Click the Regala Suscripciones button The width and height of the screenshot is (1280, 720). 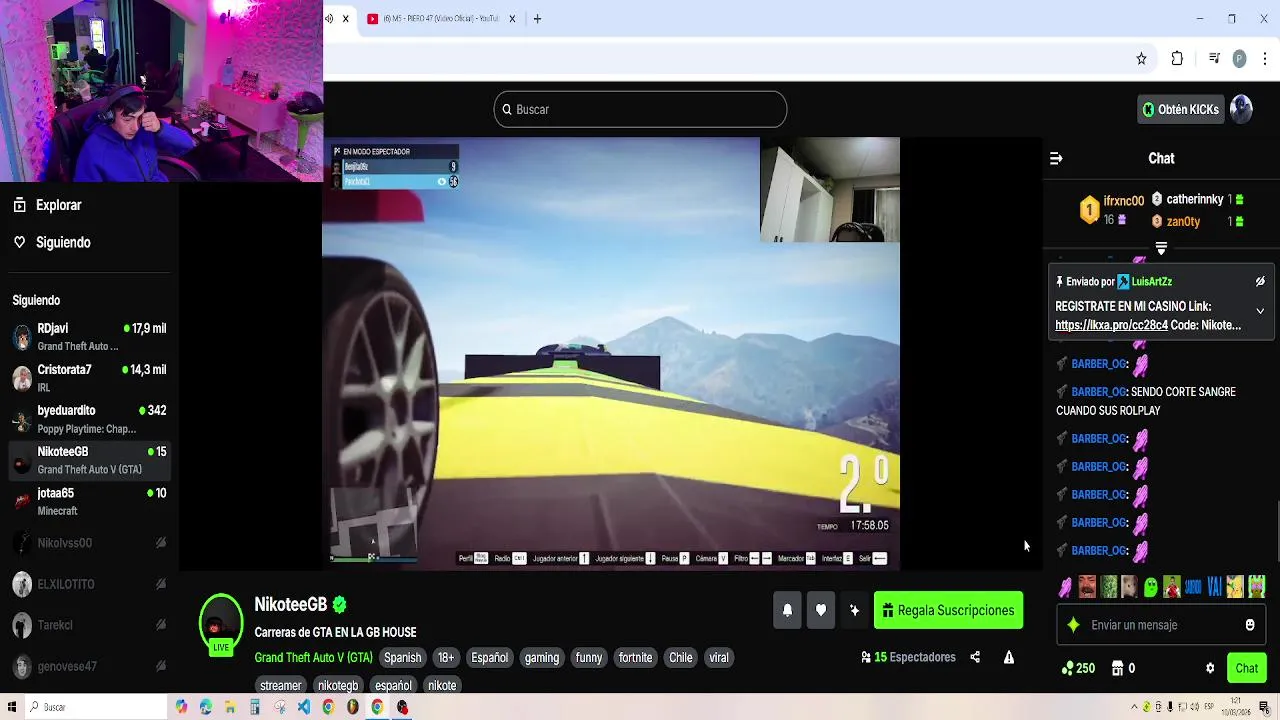[x=948, y=610]
